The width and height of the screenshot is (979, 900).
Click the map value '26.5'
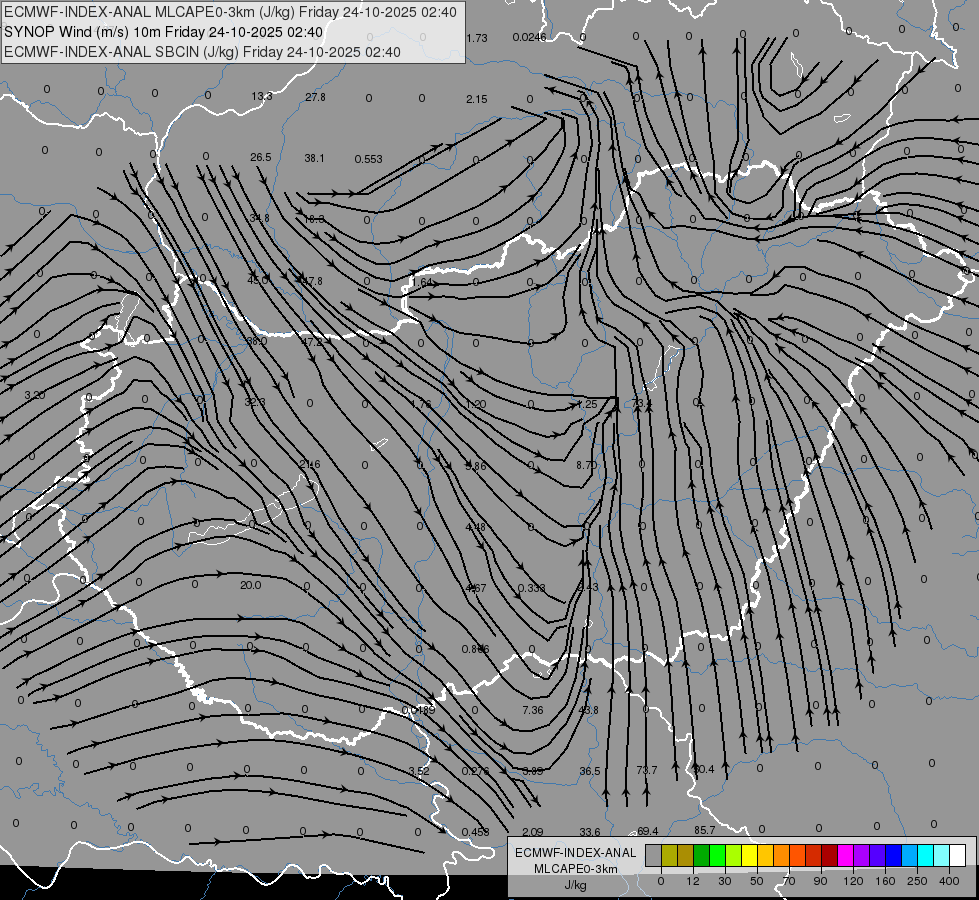[x=260, y=157]
